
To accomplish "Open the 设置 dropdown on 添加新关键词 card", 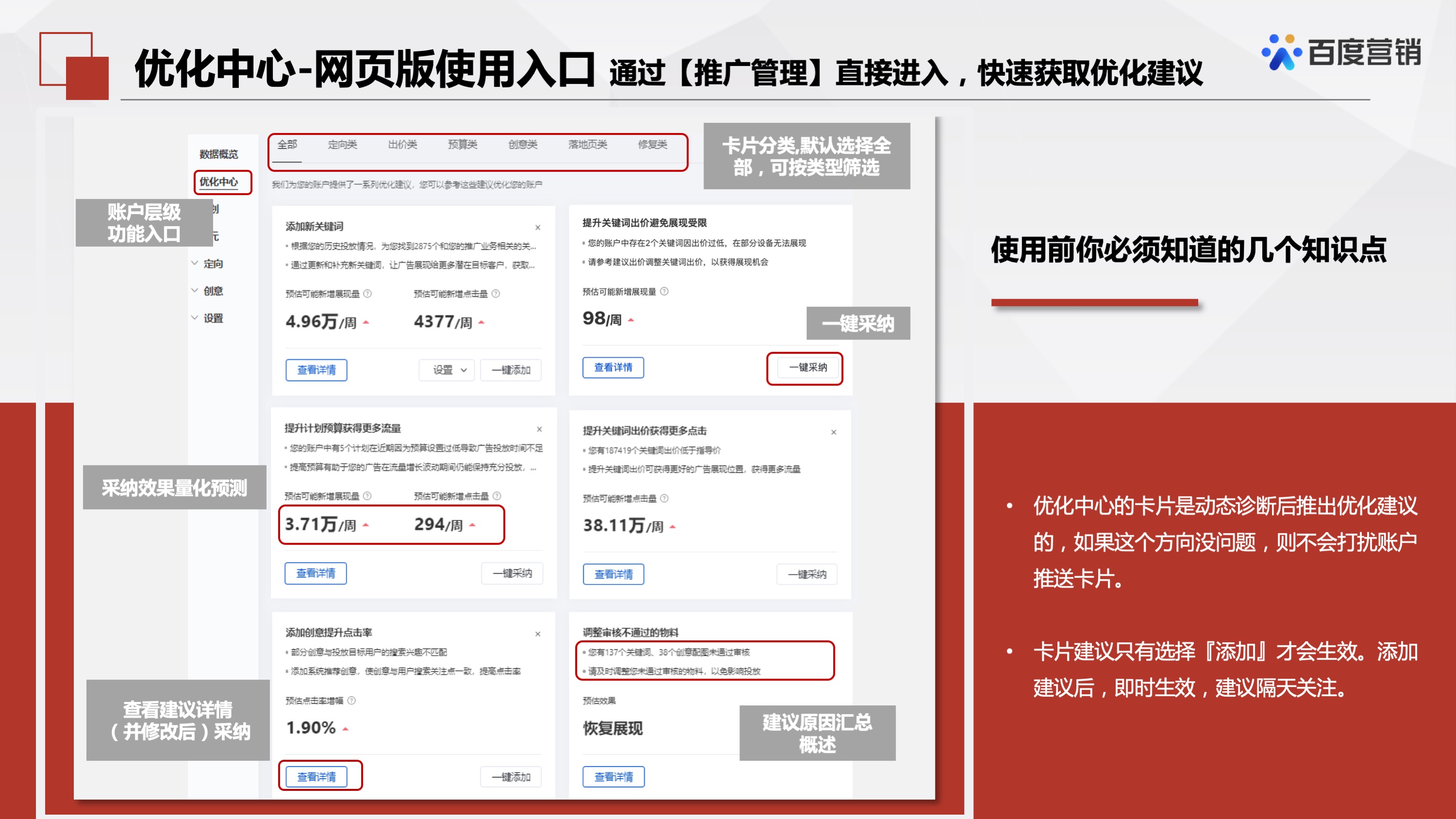I will 447,370.
